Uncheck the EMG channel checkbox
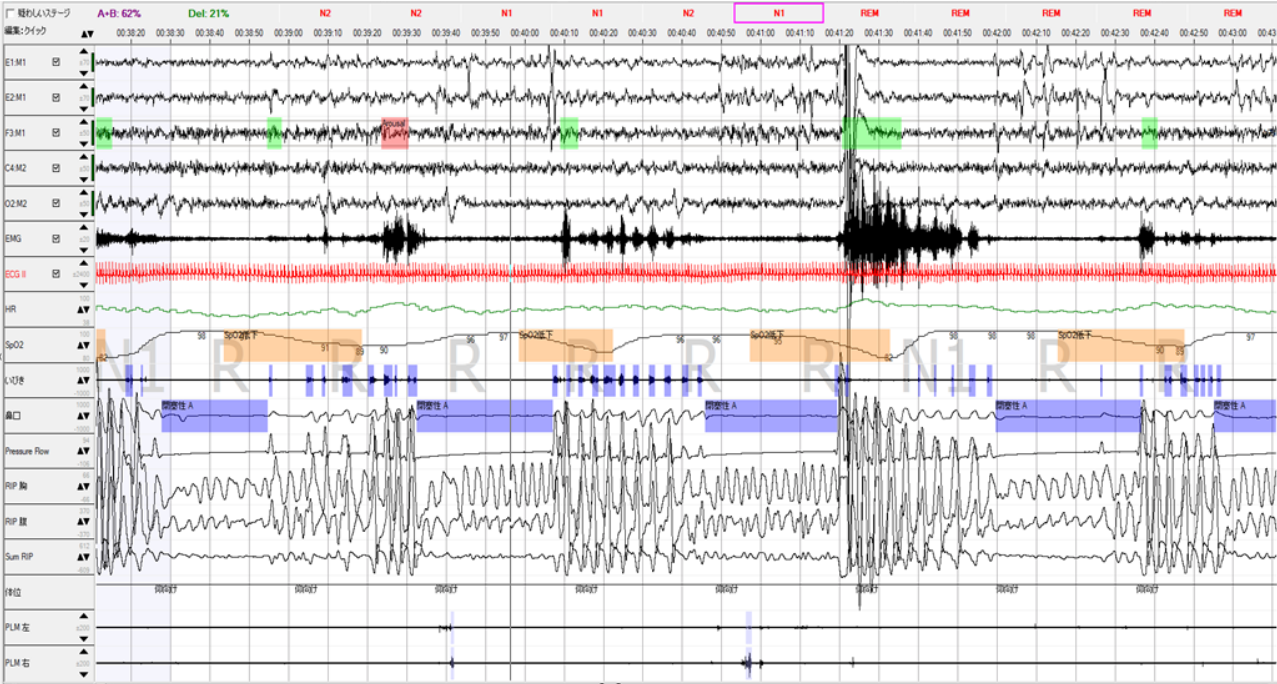Viewport: 1277px width, 684px height. pyautogui.click(x=56, y=238)
